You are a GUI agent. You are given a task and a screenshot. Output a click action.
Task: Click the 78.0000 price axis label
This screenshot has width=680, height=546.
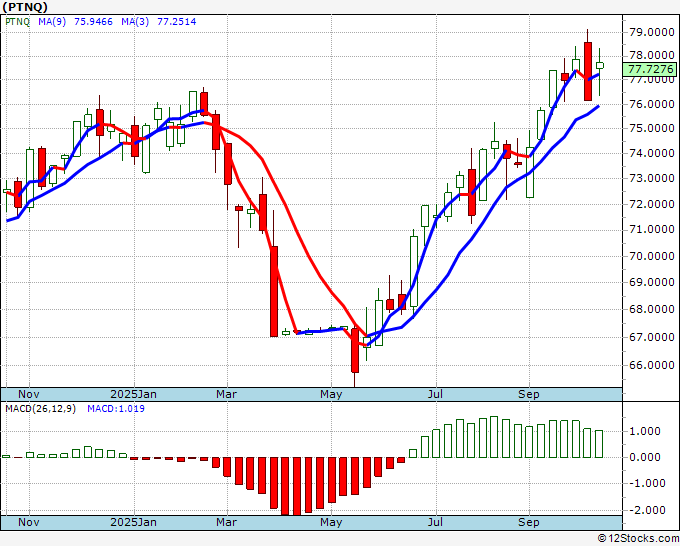point(651,56)
